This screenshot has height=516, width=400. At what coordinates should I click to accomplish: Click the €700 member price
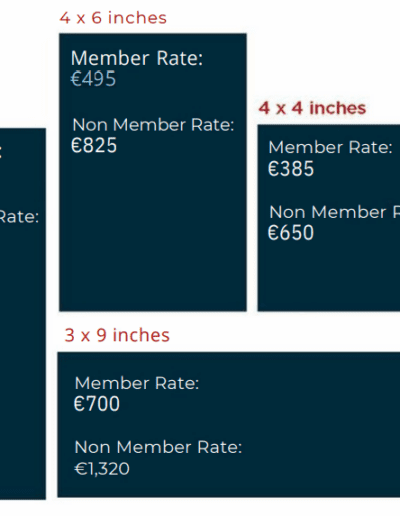(97, 404)
